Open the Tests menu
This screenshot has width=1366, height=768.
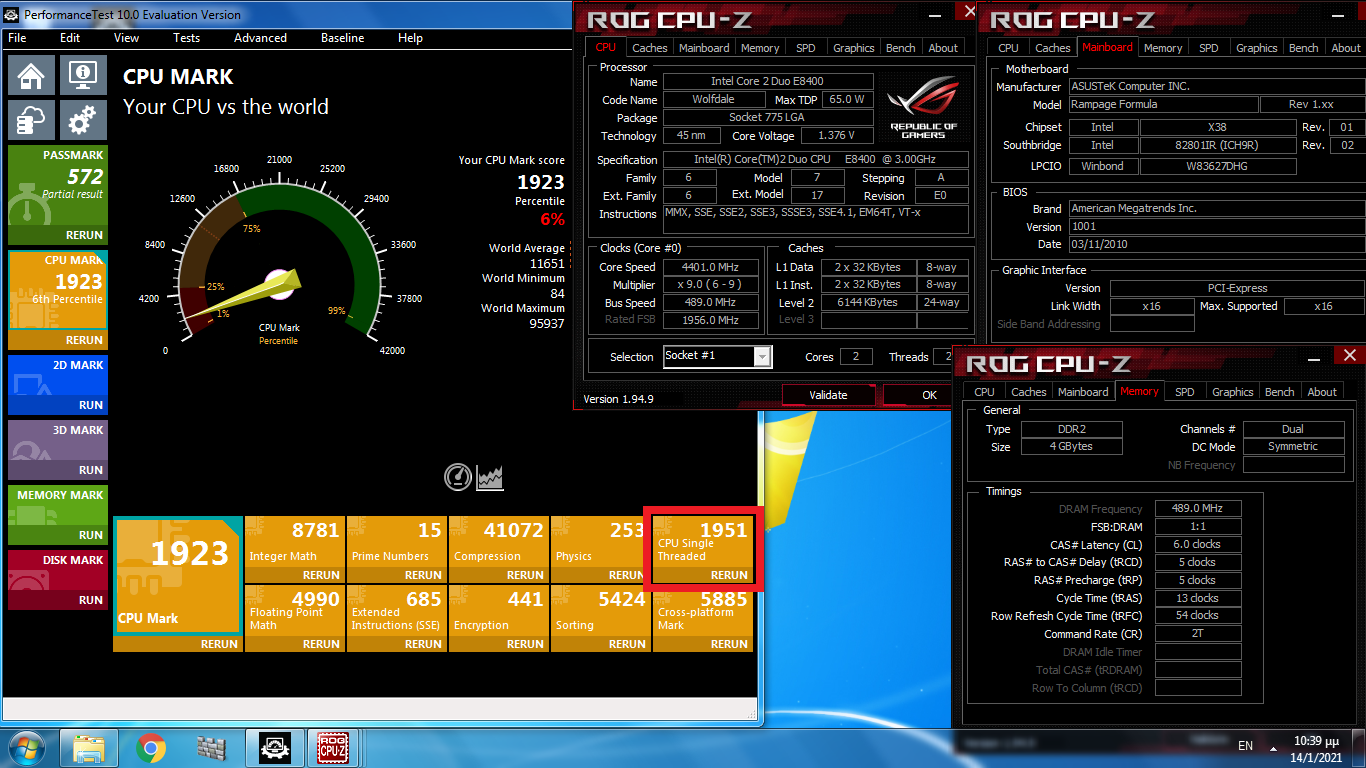tap(187, 38)
